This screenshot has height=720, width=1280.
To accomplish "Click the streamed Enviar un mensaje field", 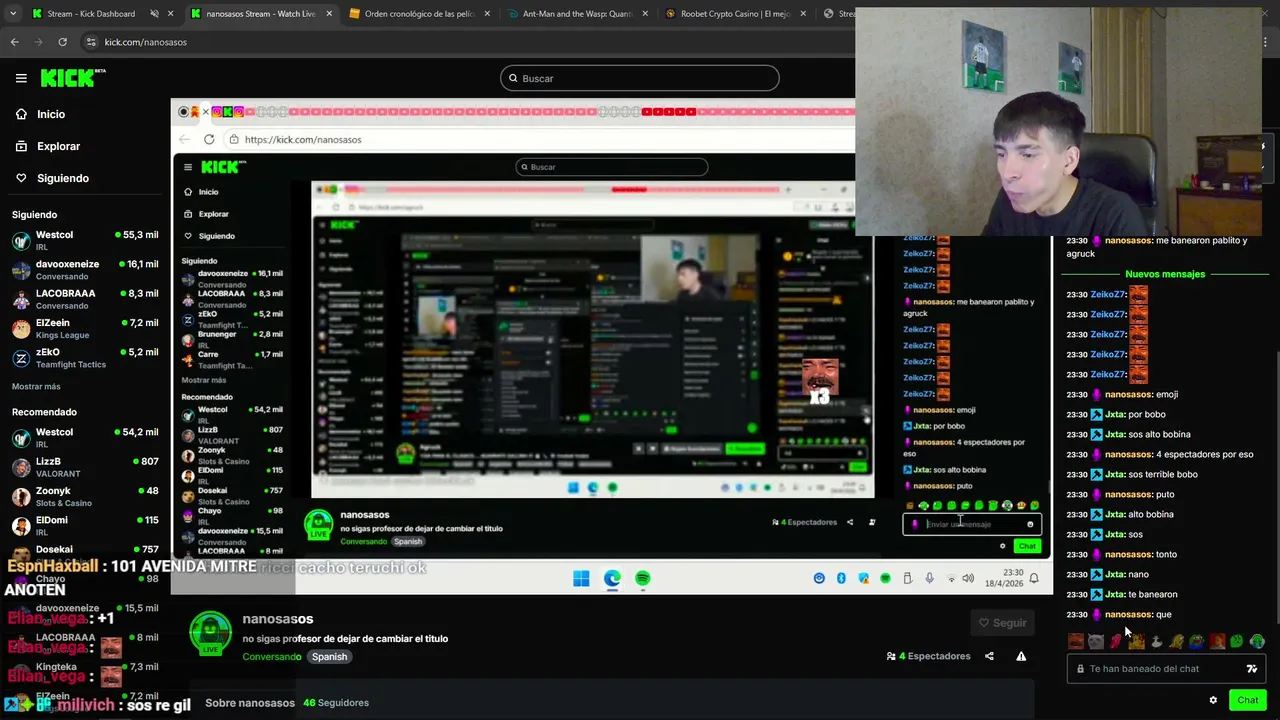I will [972, 524].
